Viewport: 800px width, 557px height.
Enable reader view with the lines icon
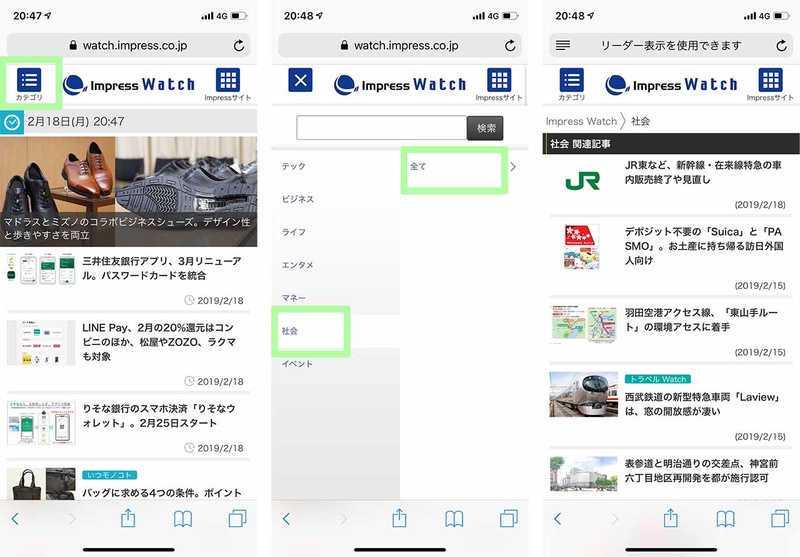[x=563, y=45]
